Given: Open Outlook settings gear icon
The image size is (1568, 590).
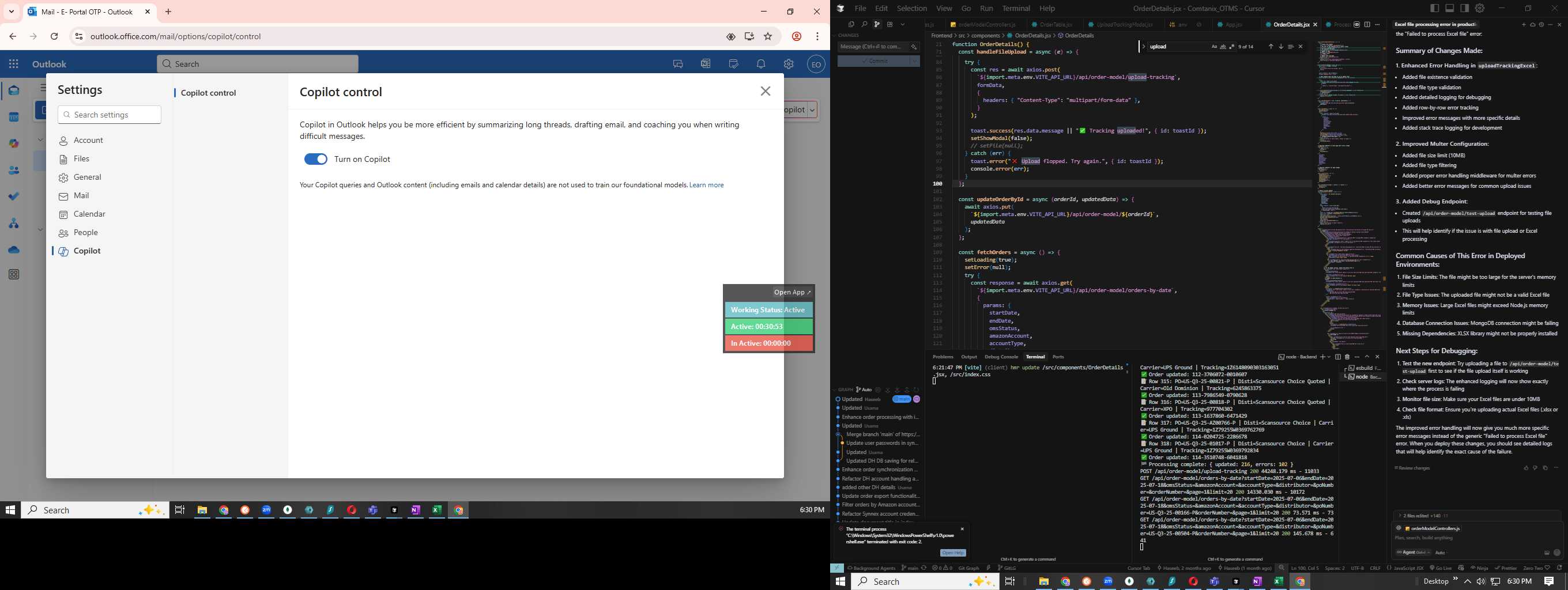Looking at the screenshot, I should click(x=788, y=64).
